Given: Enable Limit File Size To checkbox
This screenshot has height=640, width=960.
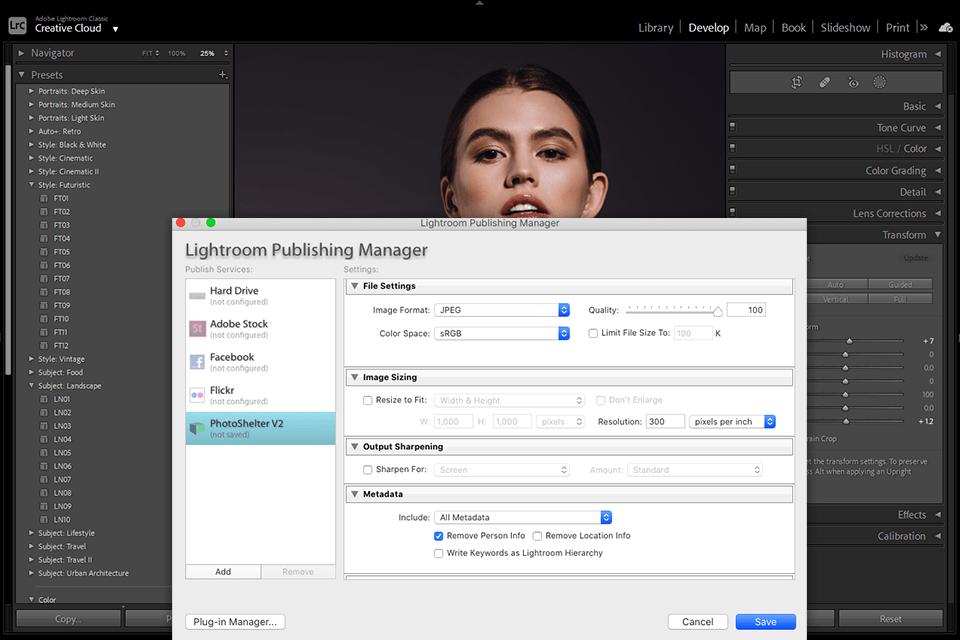Looking at the screenshot, I should coord(593,333).
